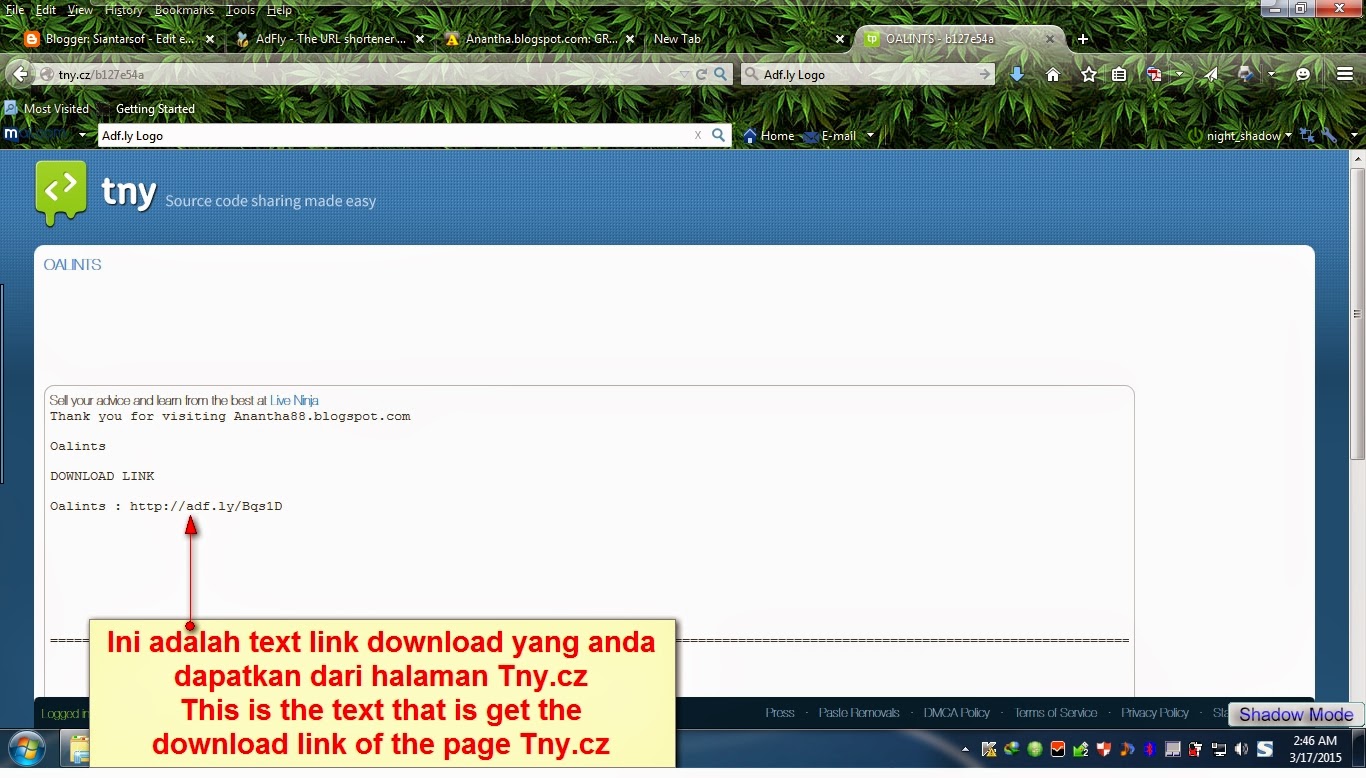Click the Internet Download Manager tray icon

click(x=1012, y=748)
